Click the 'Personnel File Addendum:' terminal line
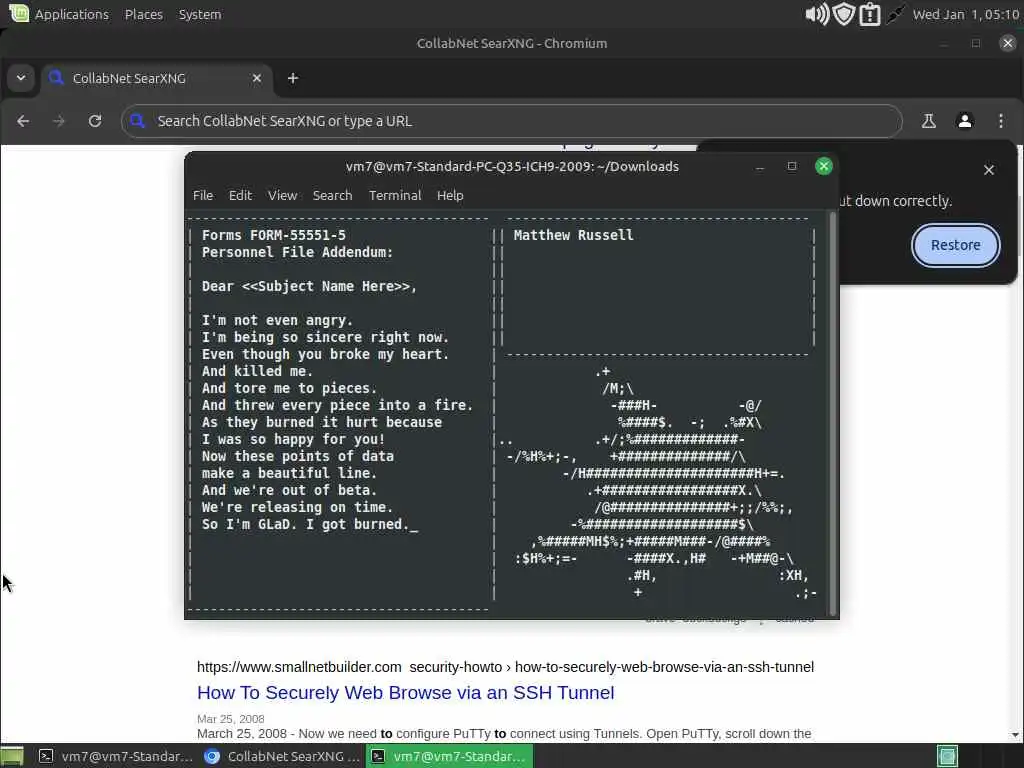 297,252
